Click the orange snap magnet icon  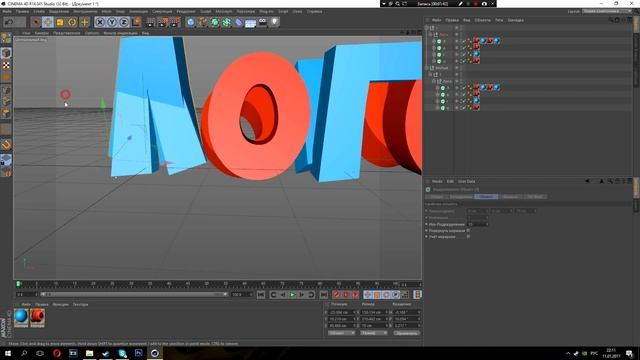[6, 144]
